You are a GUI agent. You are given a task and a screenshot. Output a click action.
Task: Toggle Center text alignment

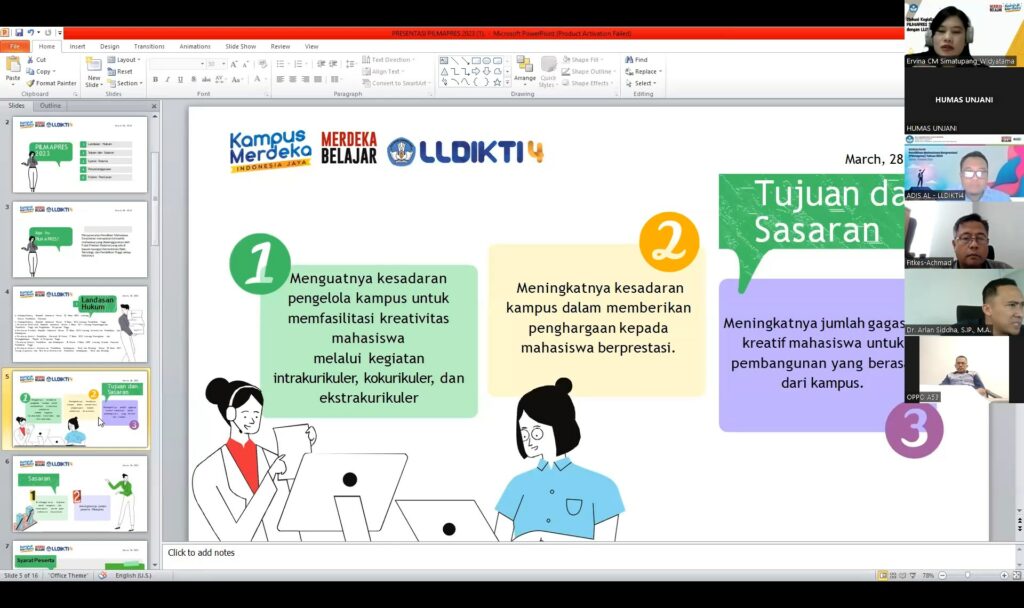[x=293, y=80]
